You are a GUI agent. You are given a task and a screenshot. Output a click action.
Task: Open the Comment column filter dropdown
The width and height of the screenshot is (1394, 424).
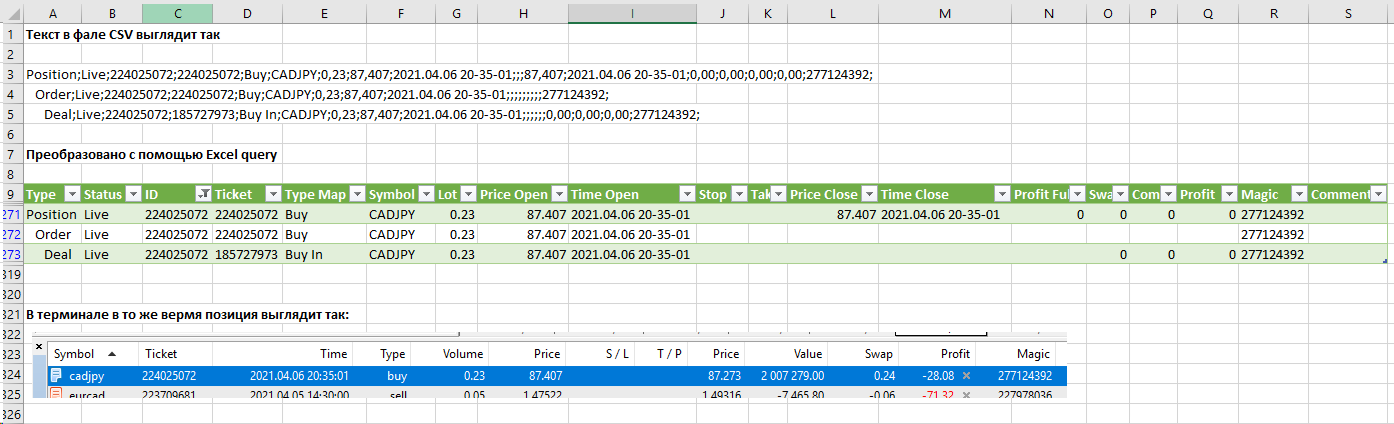(1379, 194)
